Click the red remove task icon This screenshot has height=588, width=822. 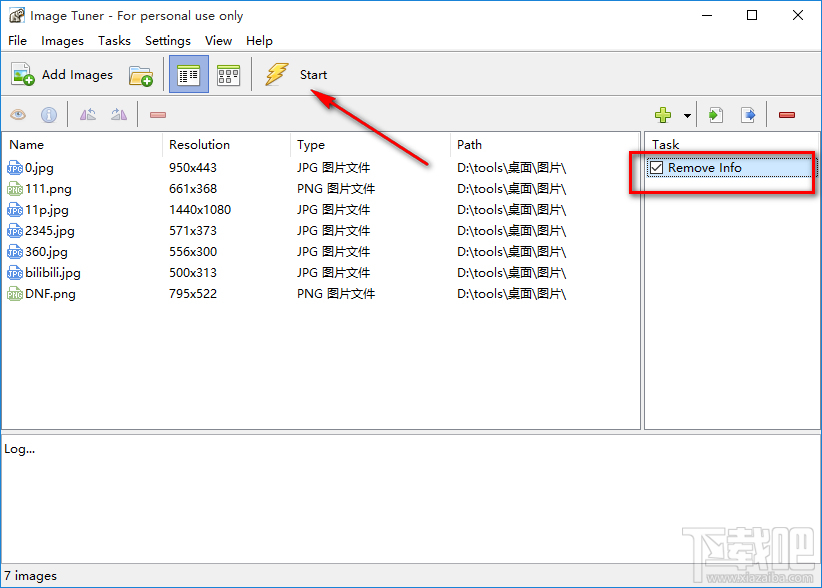[x=787, y=115]
